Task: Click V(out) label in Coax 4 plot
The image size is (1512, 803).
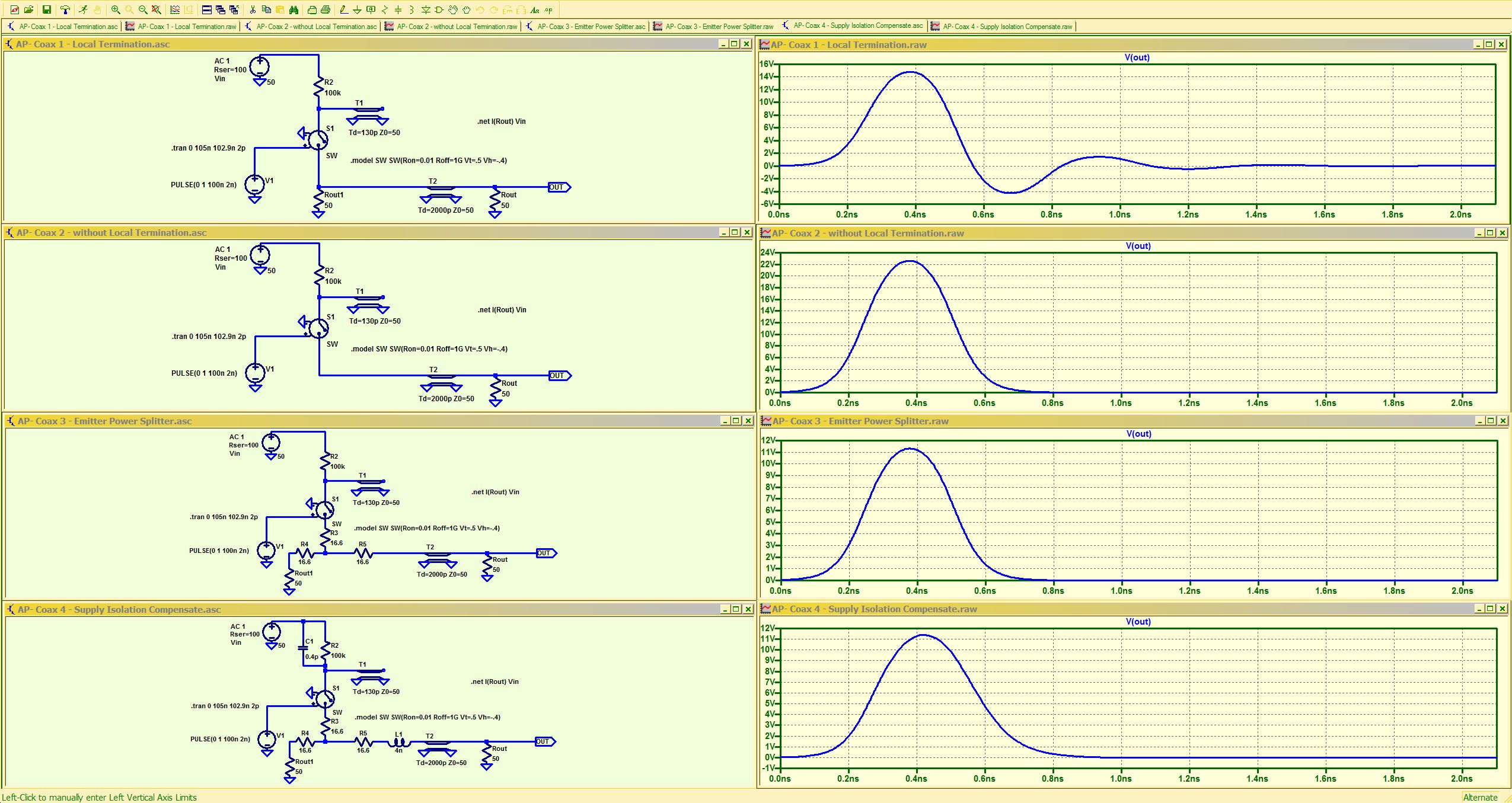Action: click(x=1138, y=622)
